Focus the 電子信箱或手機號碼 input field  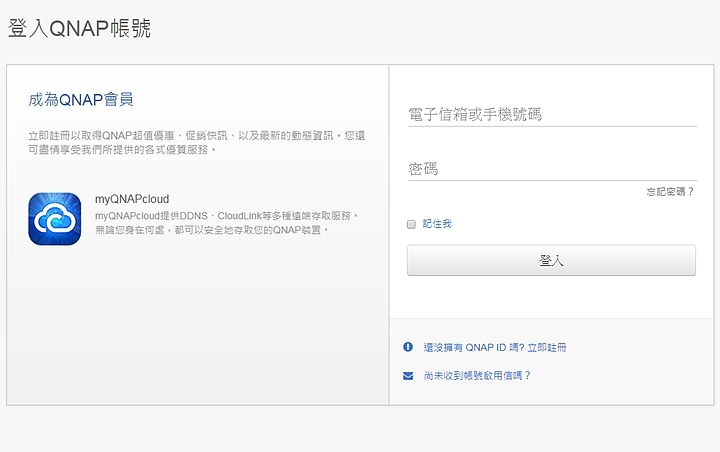tap(552, 114)
